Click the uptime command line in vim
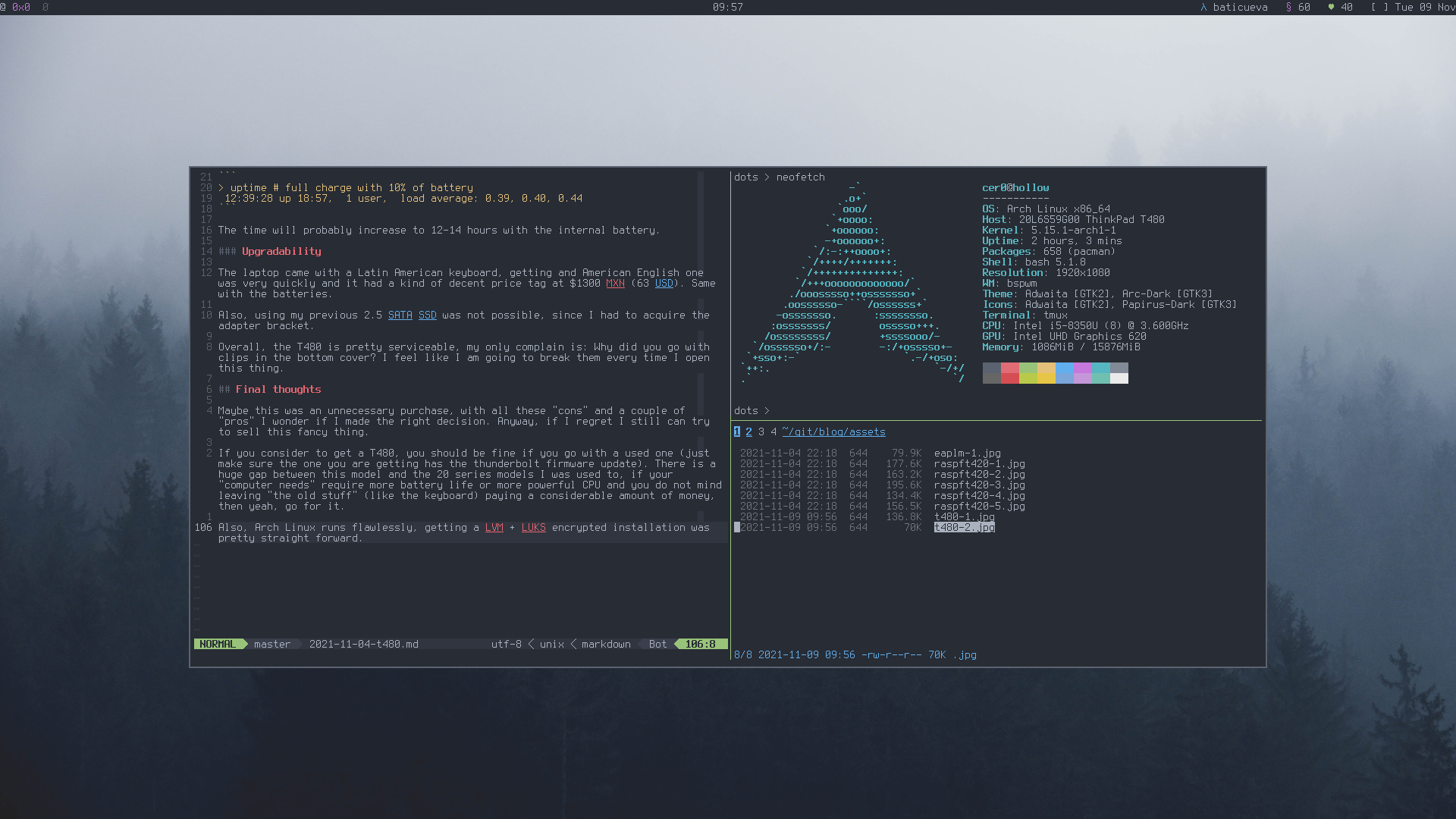This screenshot has width=1456, height=819. point(345,187)
